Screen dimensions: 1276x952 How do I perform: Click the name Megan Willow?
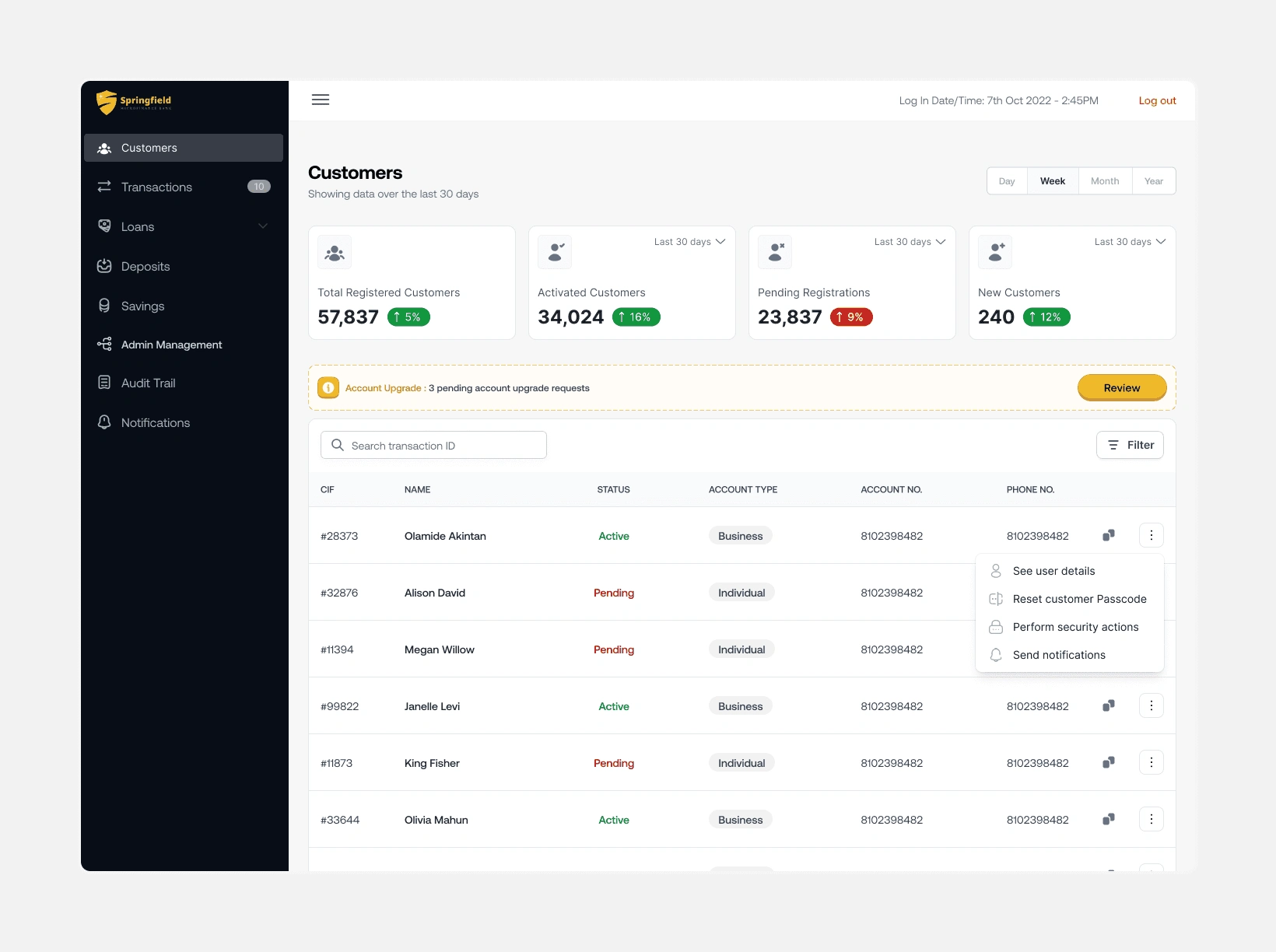point(439,649)
